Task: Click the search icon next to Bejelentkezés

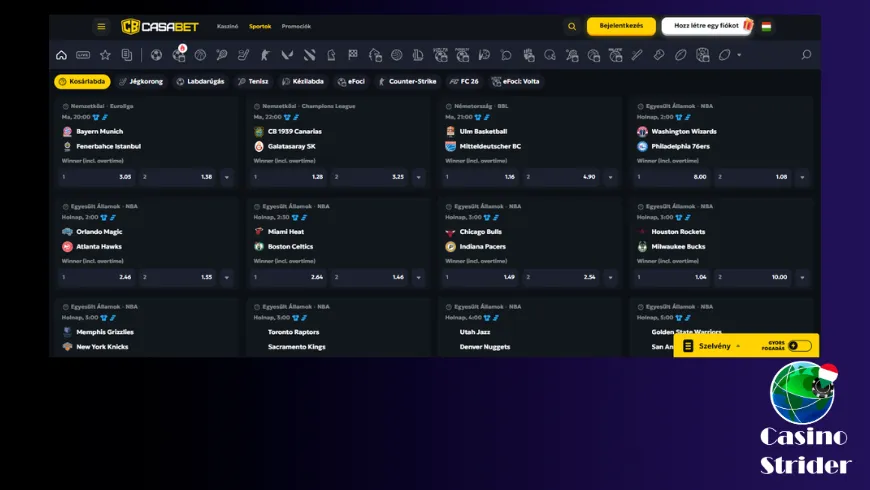Action: (x=572, y=27)
